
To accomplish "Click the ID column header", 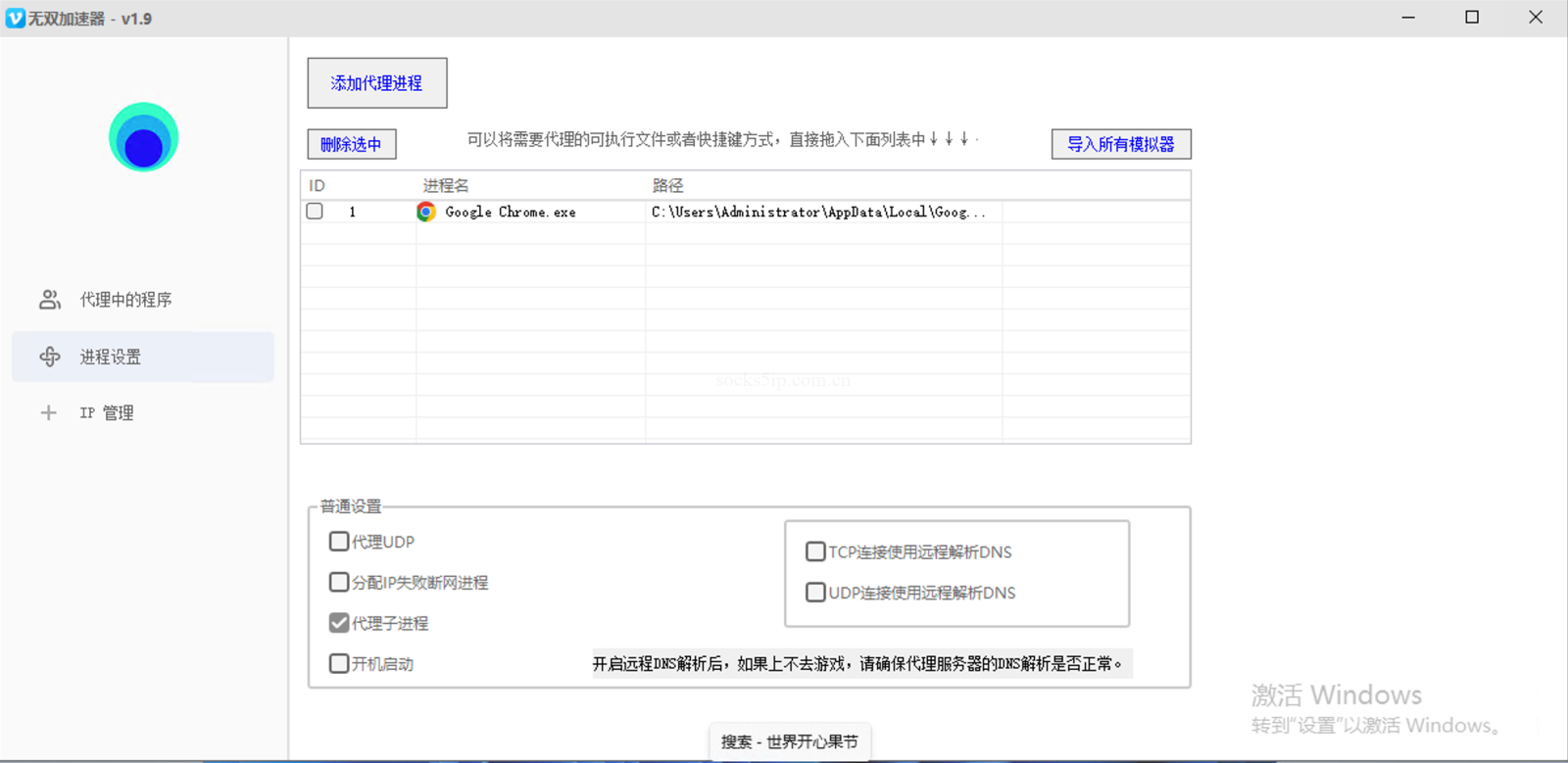I will pyautogui.click(x=359, y=185).
